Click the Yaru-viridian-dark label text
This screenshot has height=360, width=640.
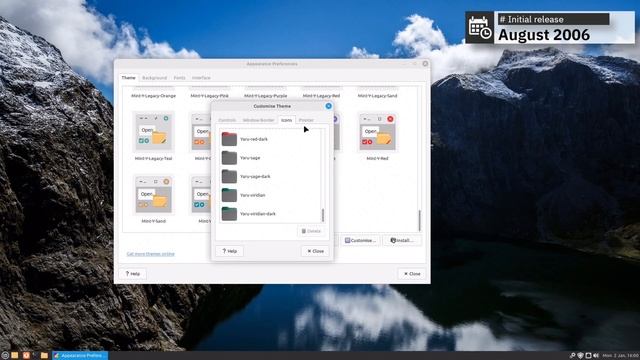click(x=258, y=214)
